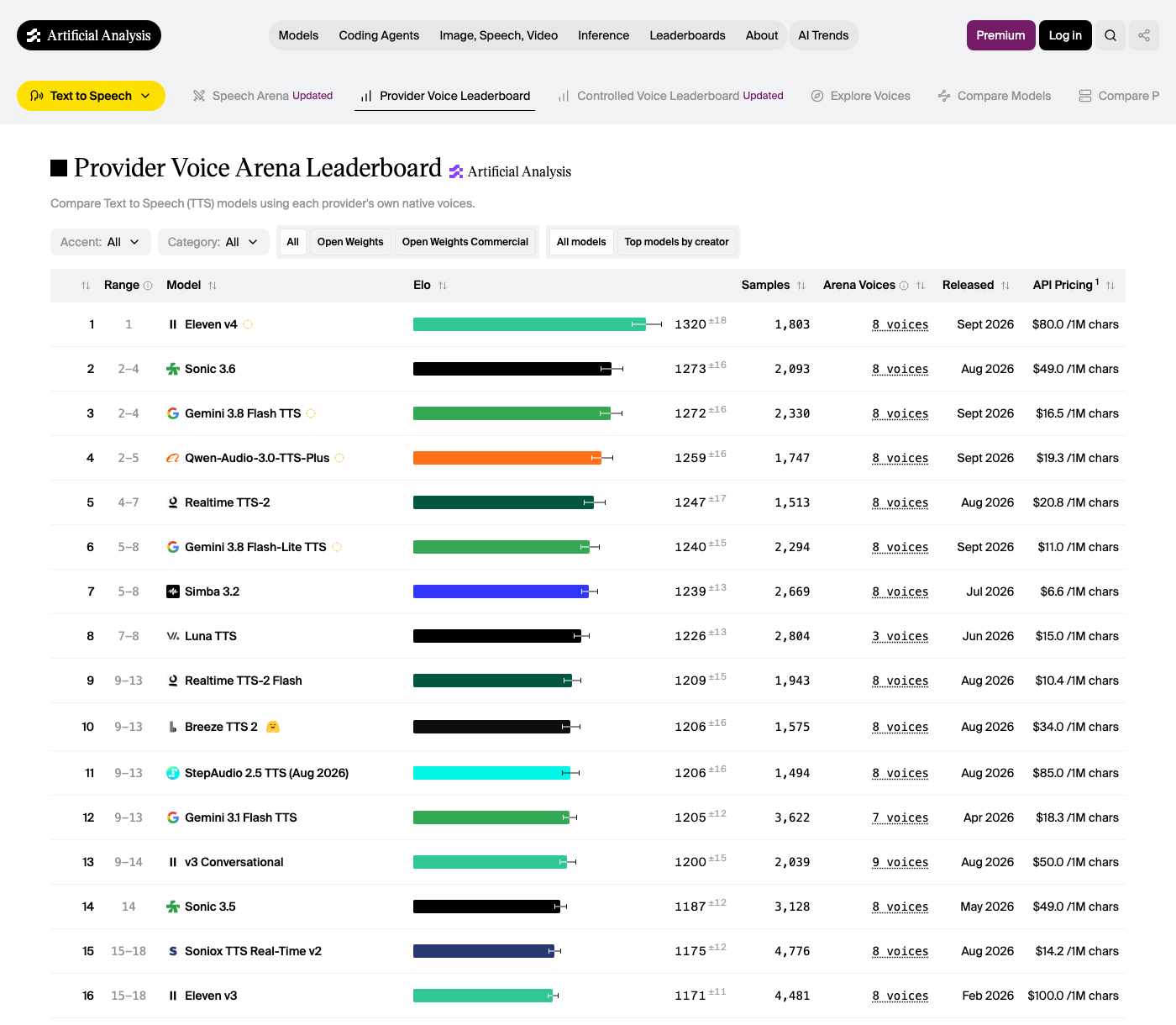Open the Controlled Voice Leaderboard tab
This screenshot has height=1025, width=1176.
671,96
